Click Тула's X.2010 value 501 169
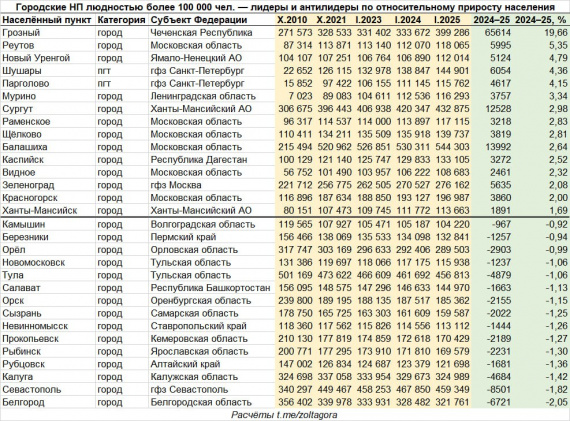The image size is (570, 421). pyautogui.click(x=295, y=275)
